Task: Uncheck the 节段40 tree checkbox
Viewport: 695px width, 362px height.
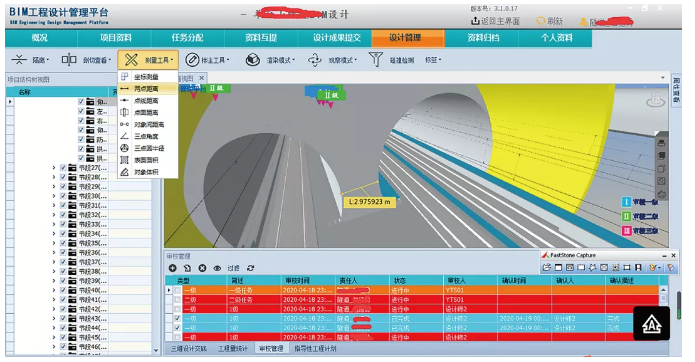Action: tap(63, 290)
